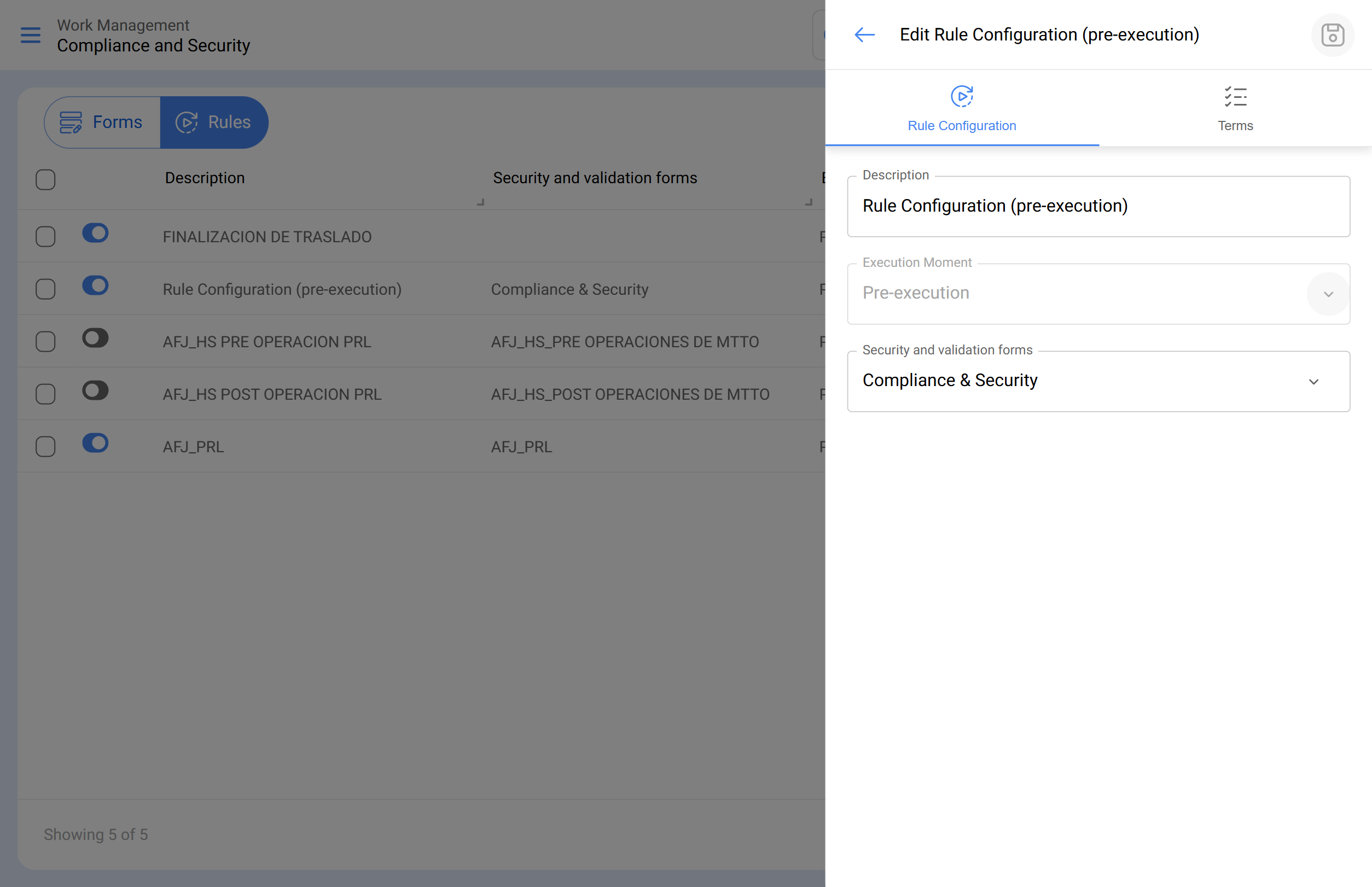Enable the AFJ_HS PRE OPERACION PRL rule

click(95, 338)
